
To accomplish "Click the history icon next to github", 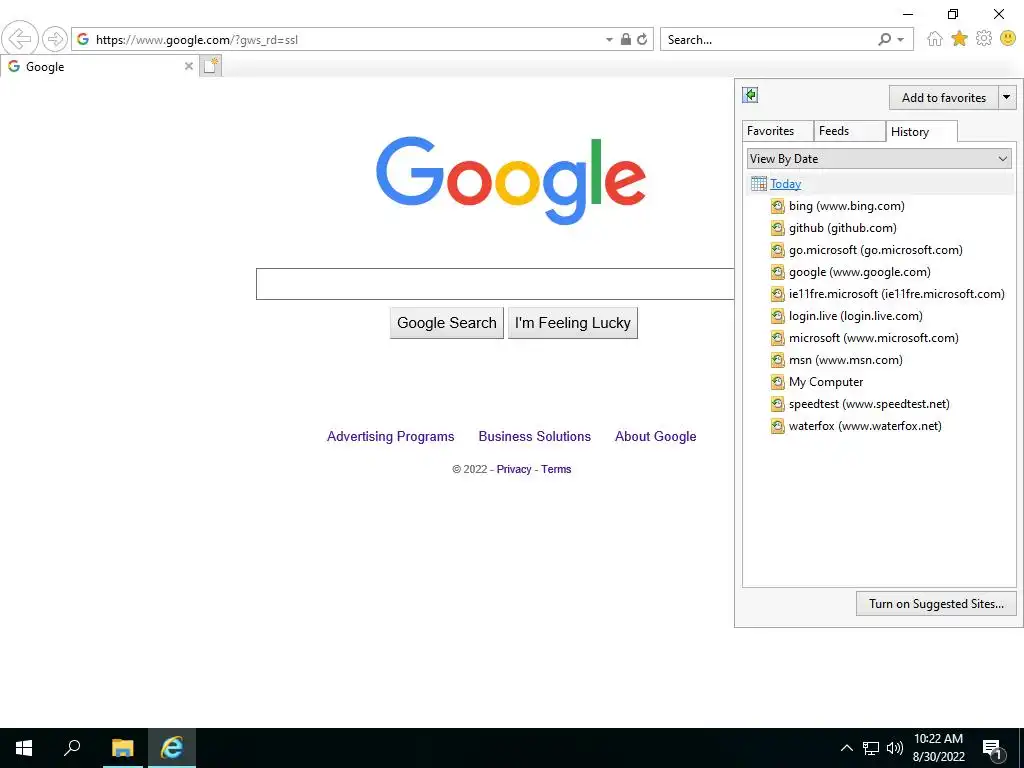I will pyautogui.click(x=777, y=229).
